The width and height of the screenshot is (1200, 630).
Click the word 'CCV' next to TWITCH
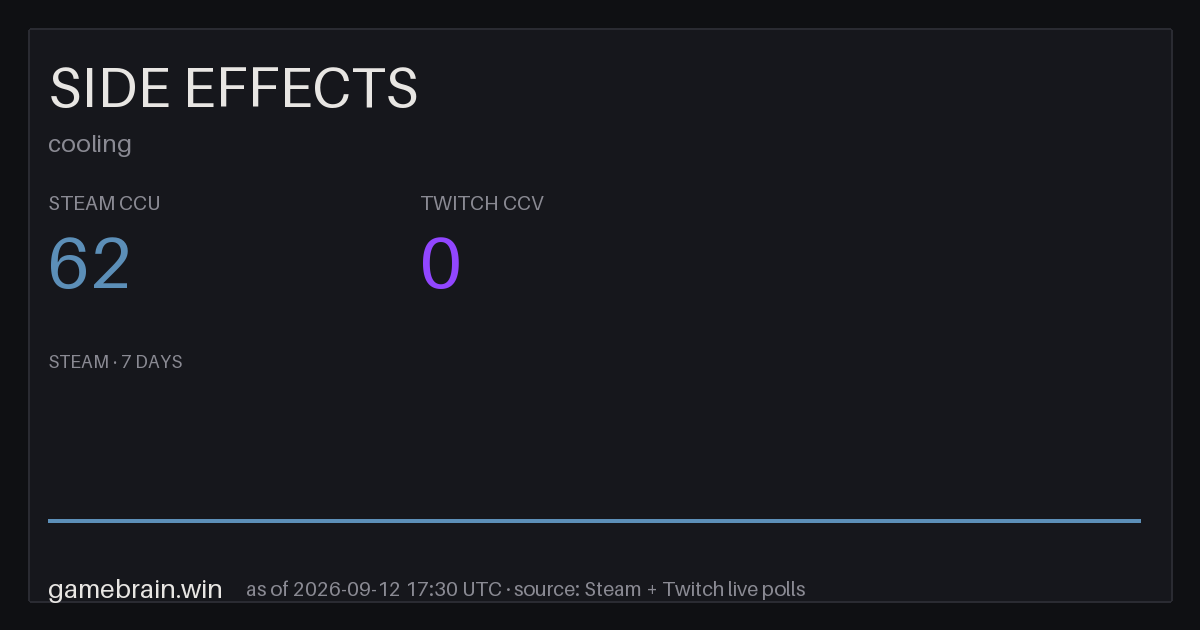point(524,203)
